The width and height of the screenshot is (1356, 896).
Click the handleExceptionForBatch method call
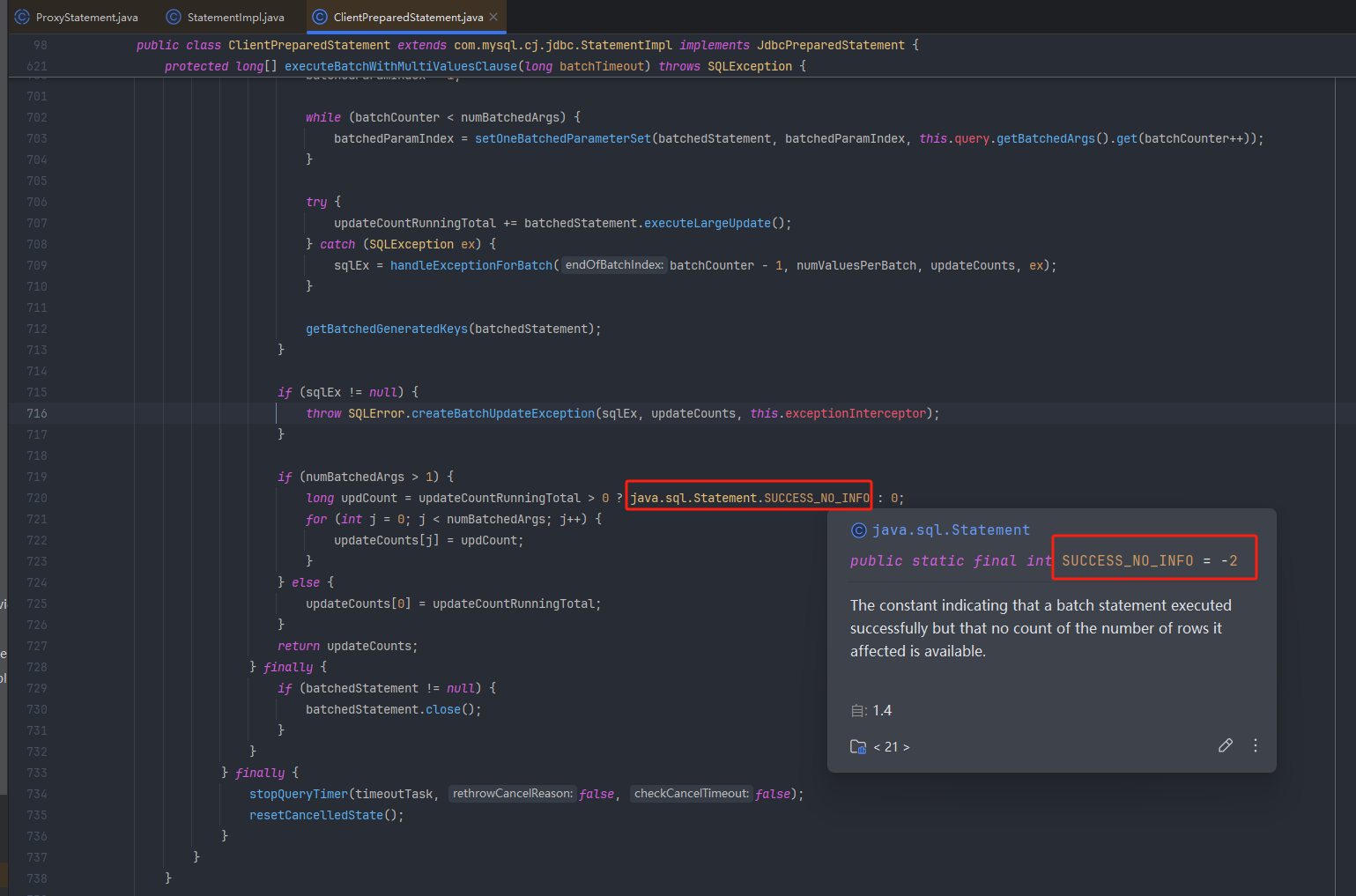click(x=471, y=265)
